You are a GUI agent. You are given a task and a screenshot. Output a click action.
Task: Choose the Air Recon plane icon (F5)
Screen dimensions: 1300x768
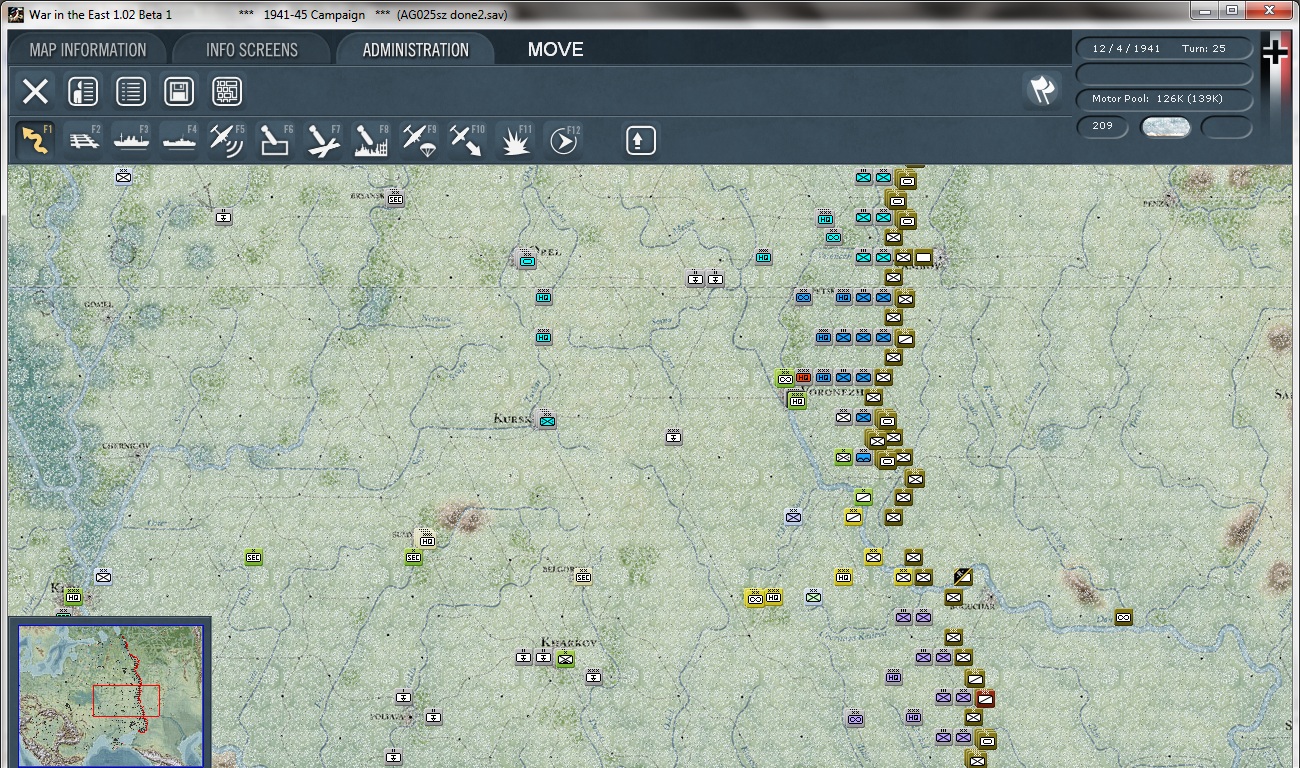pyautogui.click(x=227, y=140)
